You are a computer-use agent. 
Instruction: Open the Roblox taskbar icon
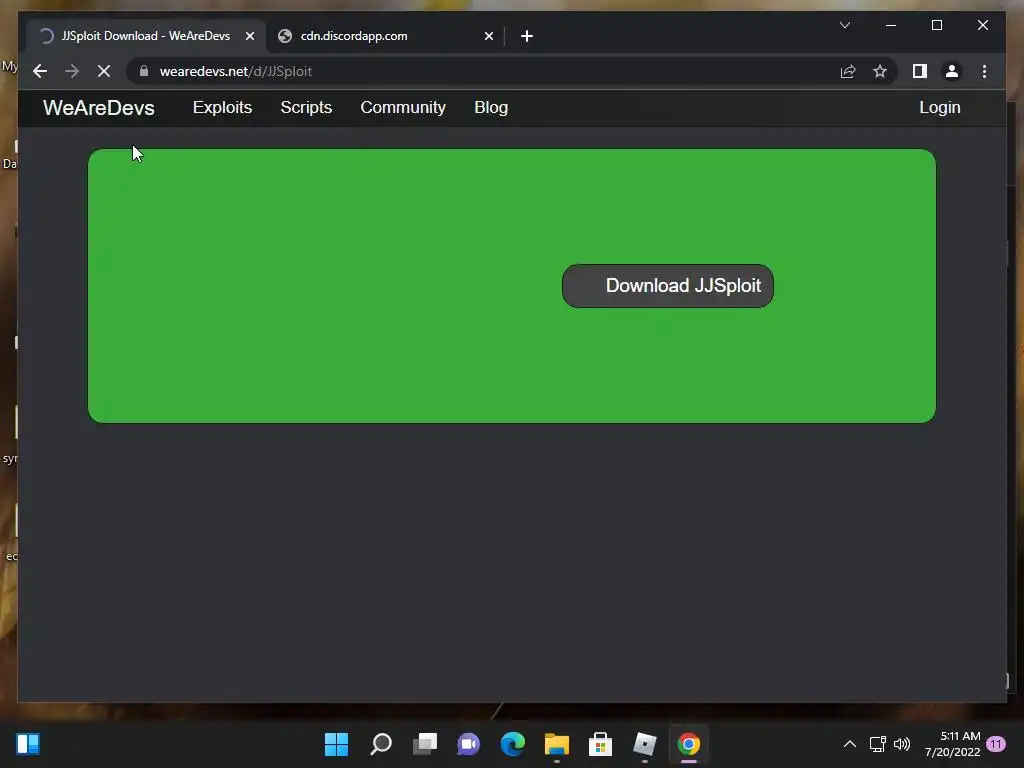point(645,744)
